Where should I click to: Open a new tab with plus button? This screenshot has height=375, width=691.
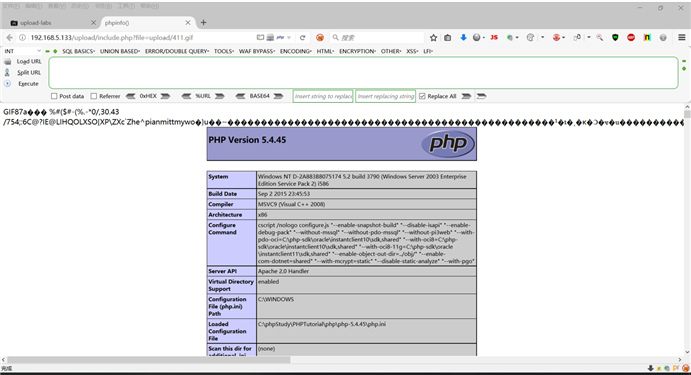(203, 22)
